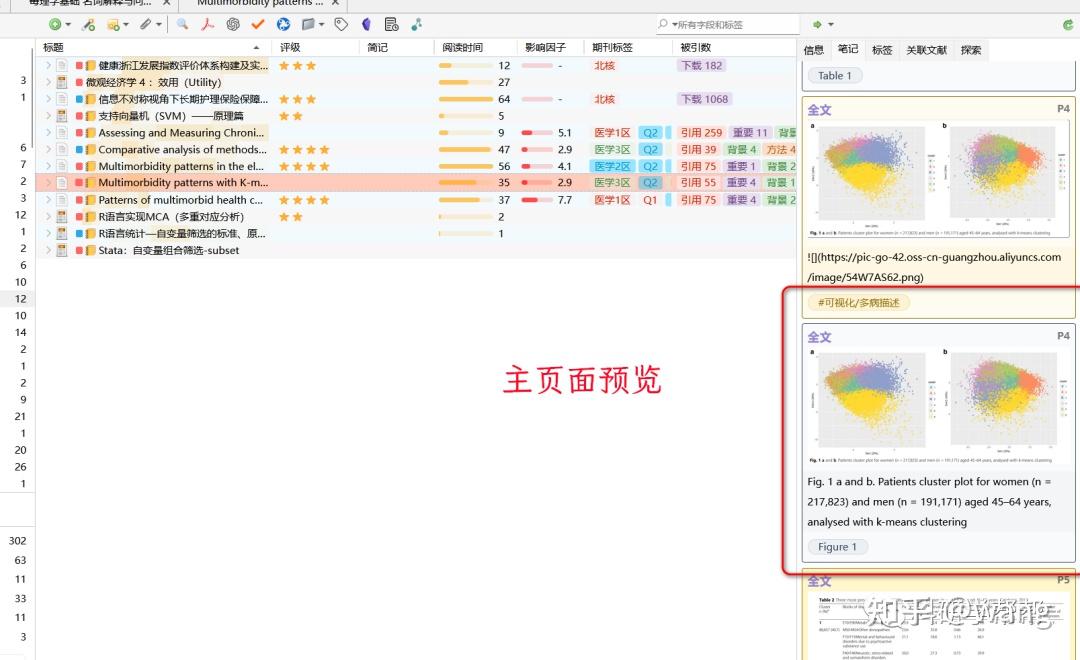This screenshot has width=1080, height=660.
Task: Click the gray folder-style toolbar icon
Action: [x=308, y=24]
